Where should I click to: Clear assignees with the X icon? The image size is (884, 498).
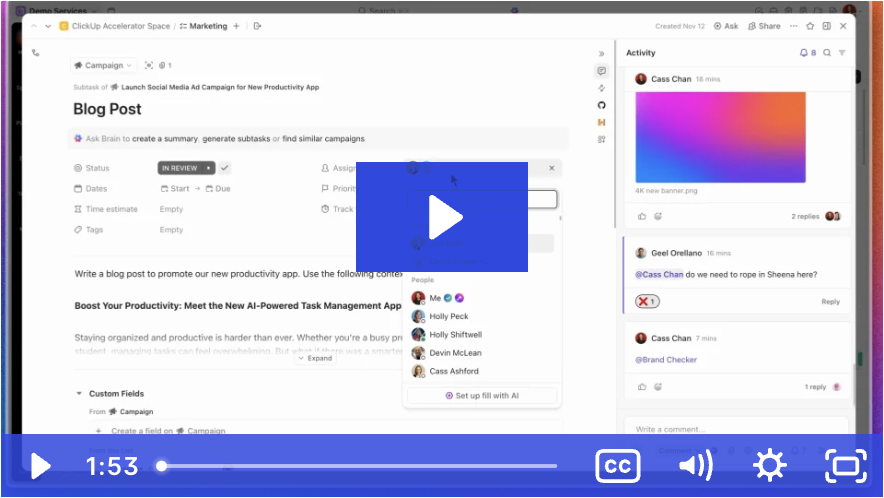point(552,168)
